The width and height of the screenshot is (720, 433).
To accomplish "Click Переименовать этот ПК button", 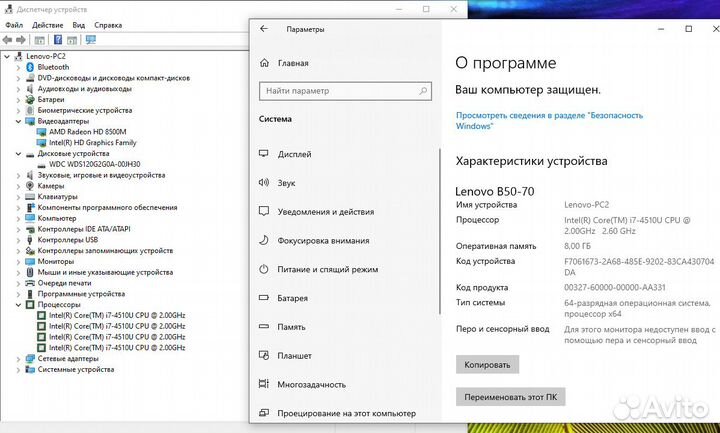I will point(511,397).
